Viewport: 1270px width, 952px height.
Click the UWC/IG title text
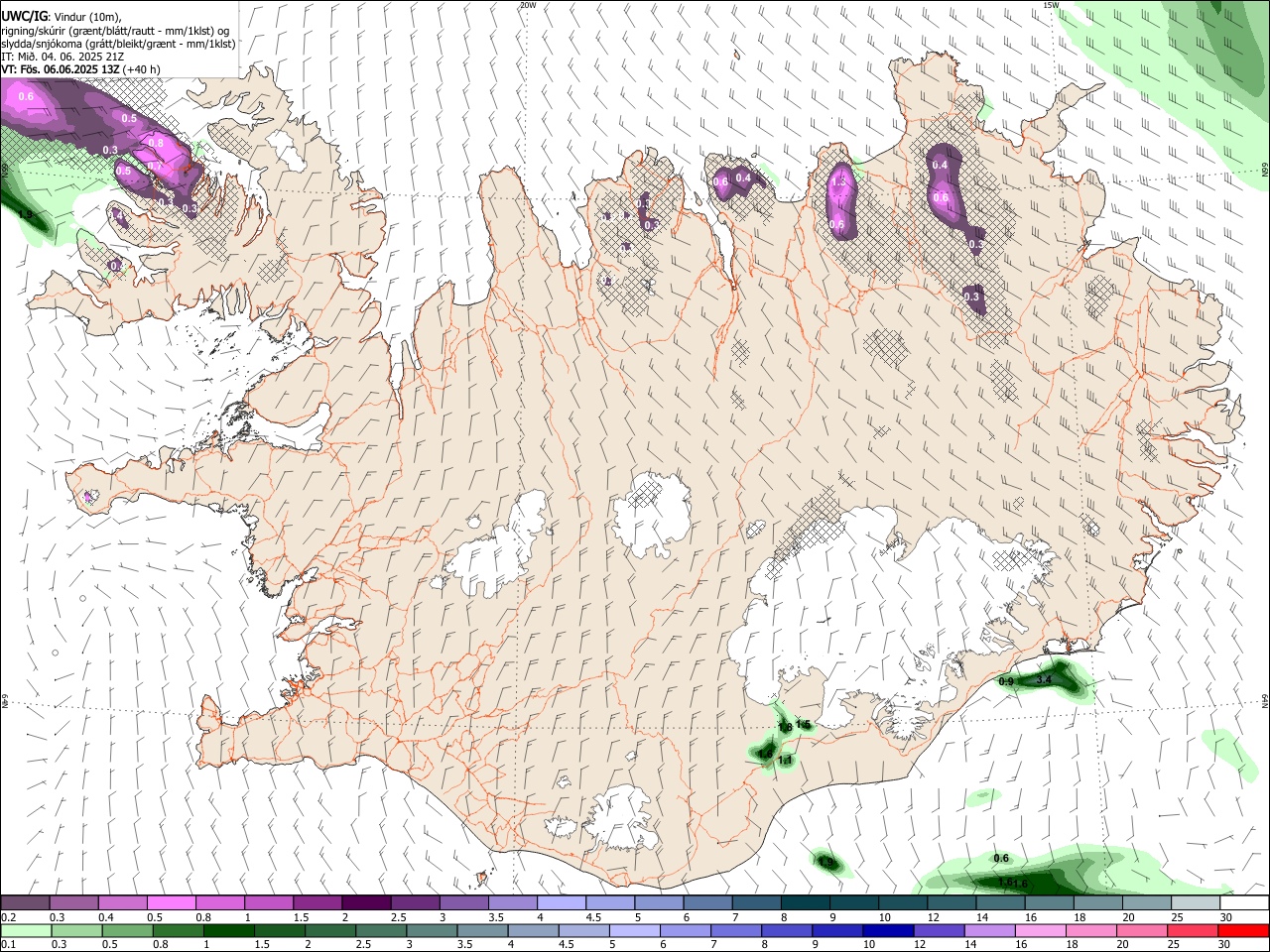[x=24, y=17]
